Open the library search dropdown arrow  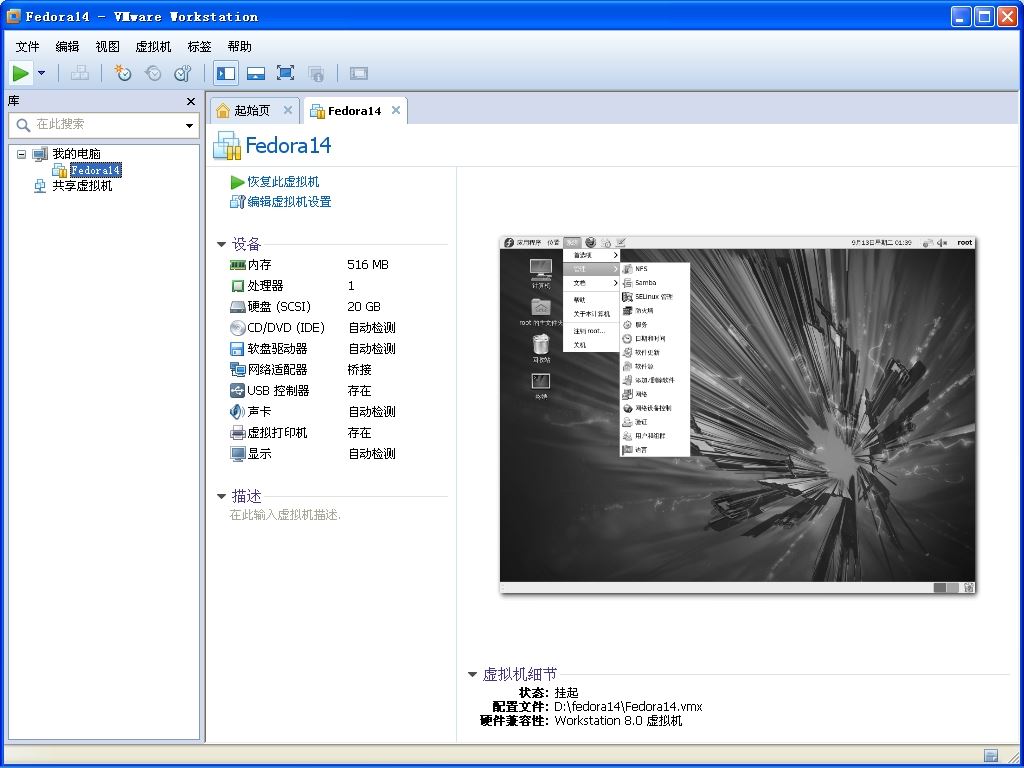coord(189,125)
